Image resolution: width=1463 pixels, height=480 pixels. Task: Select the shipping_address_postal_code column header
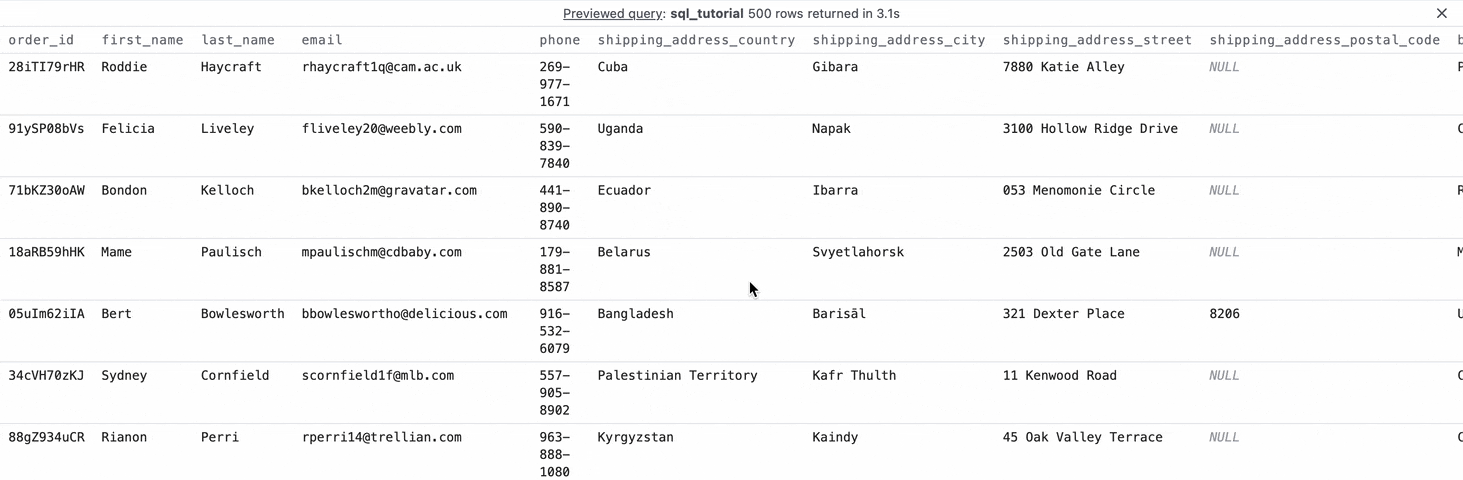pyautogui.click(x=1324, y=40)
